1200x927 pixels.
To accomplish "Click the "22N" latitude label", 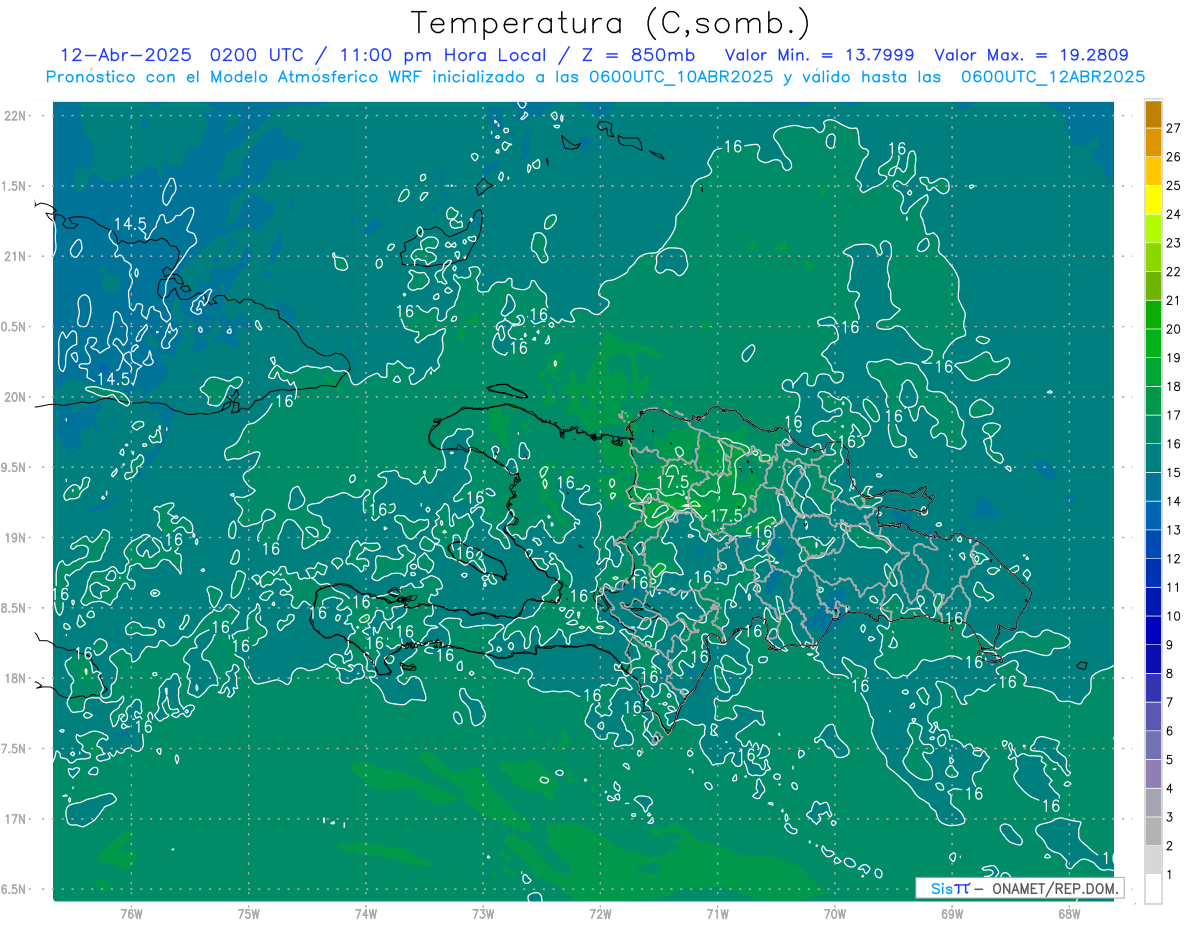I will (x=14, y=116).
